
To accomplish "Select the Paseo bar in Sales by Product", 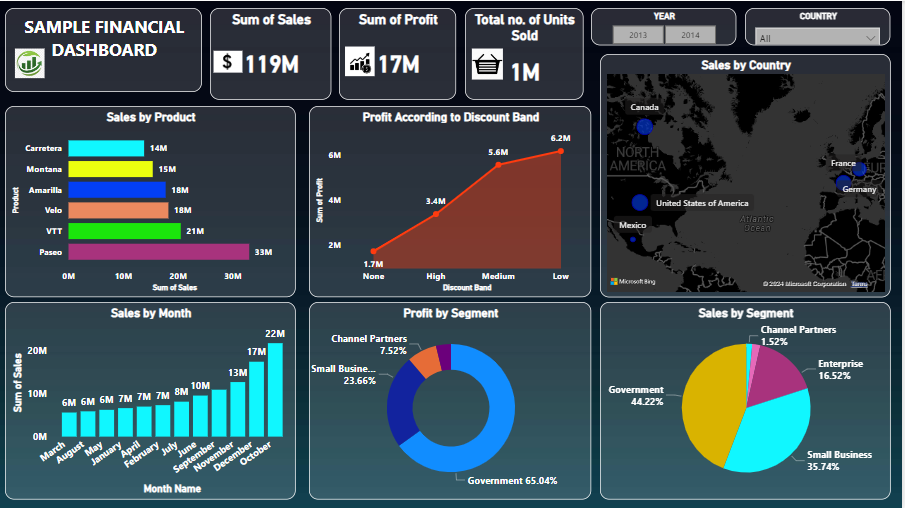I will [158, 252].
